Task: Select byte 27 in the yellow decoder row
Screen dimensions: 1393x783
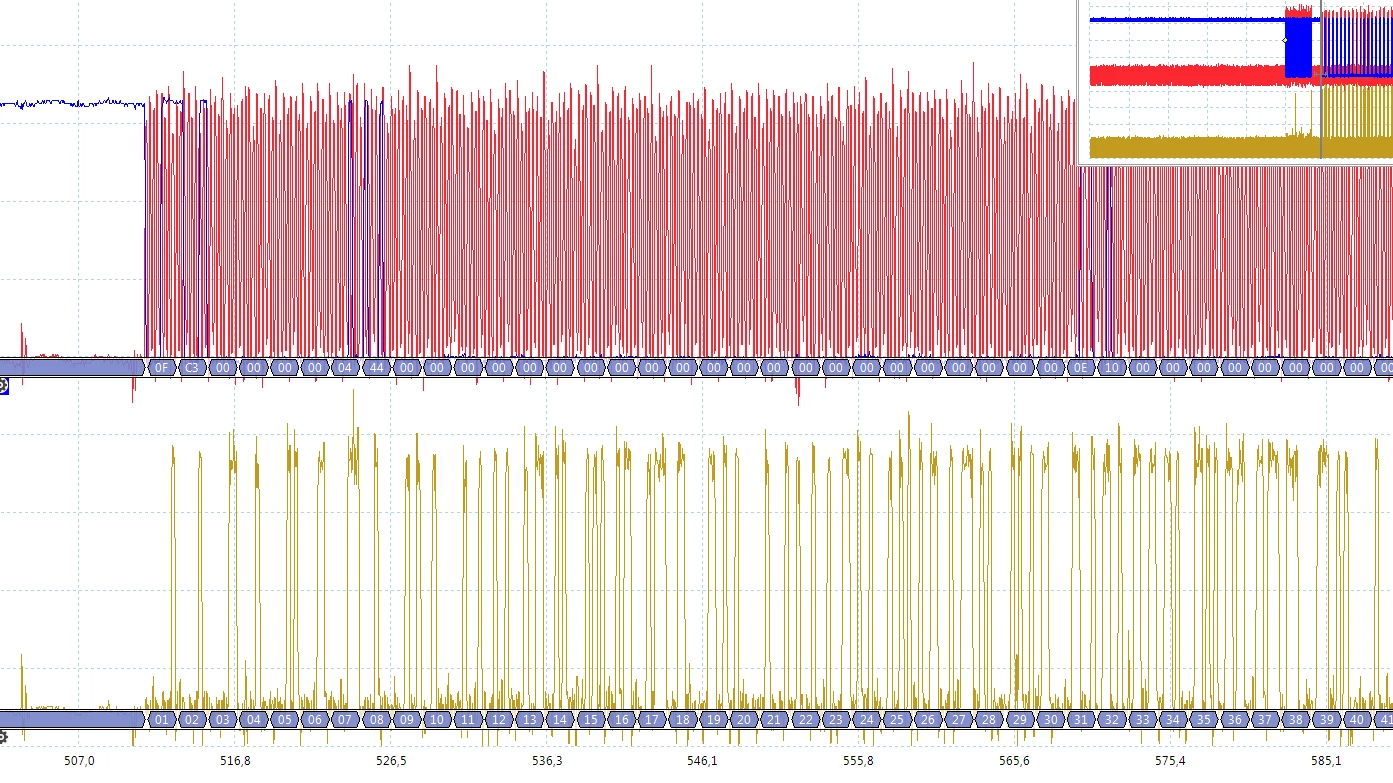Action: pyautogui.click(x=958, y=719)
